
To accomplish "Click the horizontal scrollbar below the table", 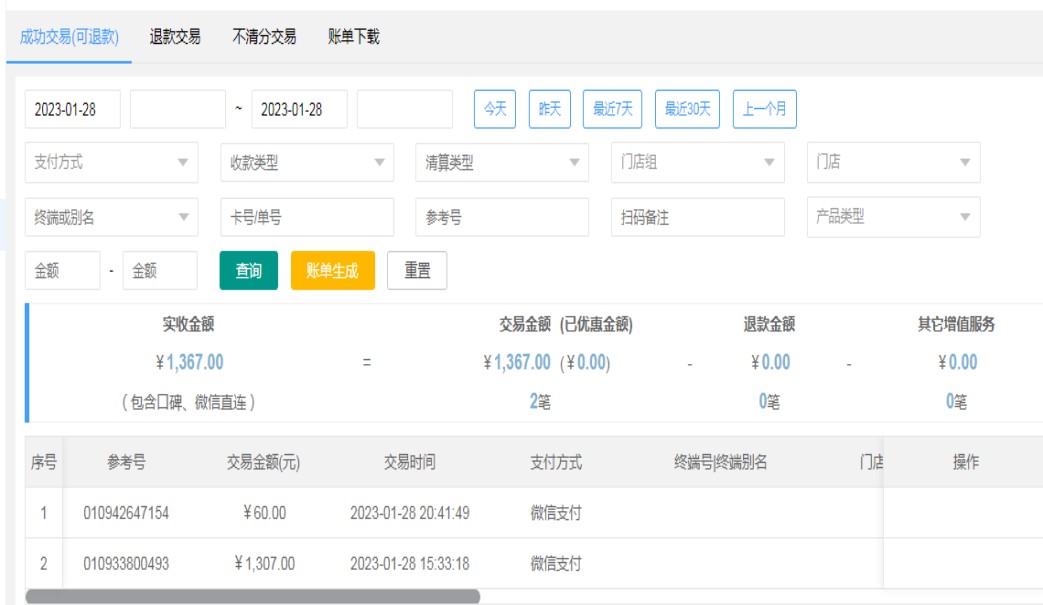I will tap(252, 597).
